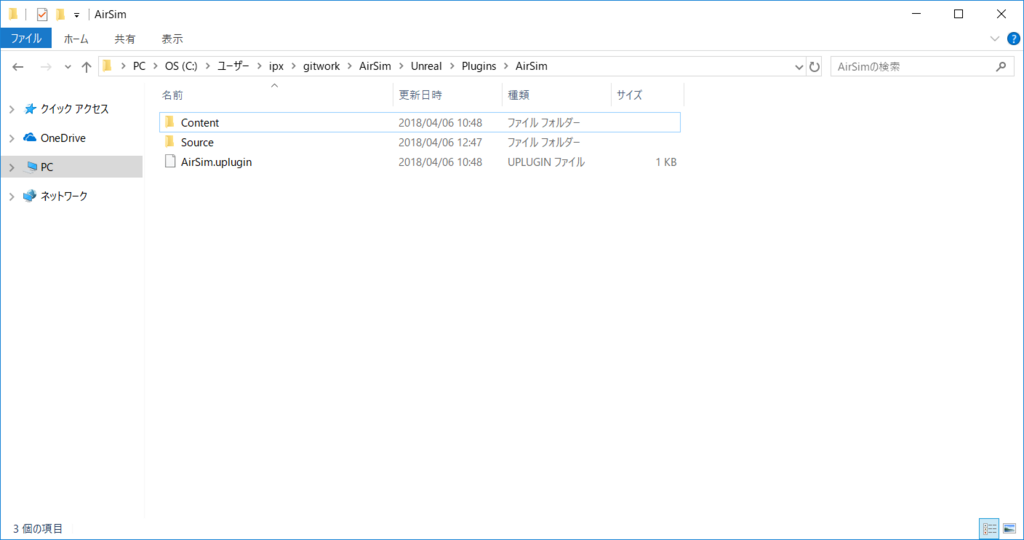Viewport: 1024px width, 540px height.
Task: Click the 1 KB size cell
Action: pyautogui.click(x=666, y=162)
